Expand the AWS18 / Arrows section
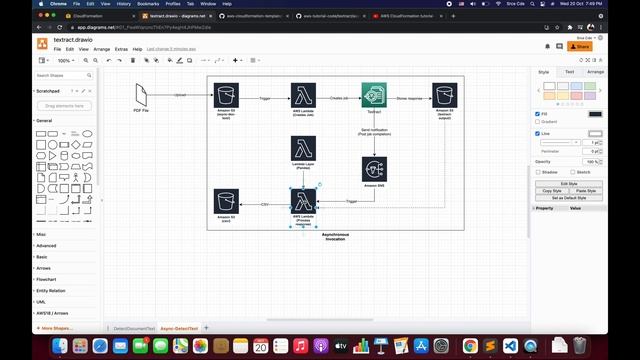 pyautogui.click(x=51, y=313)
